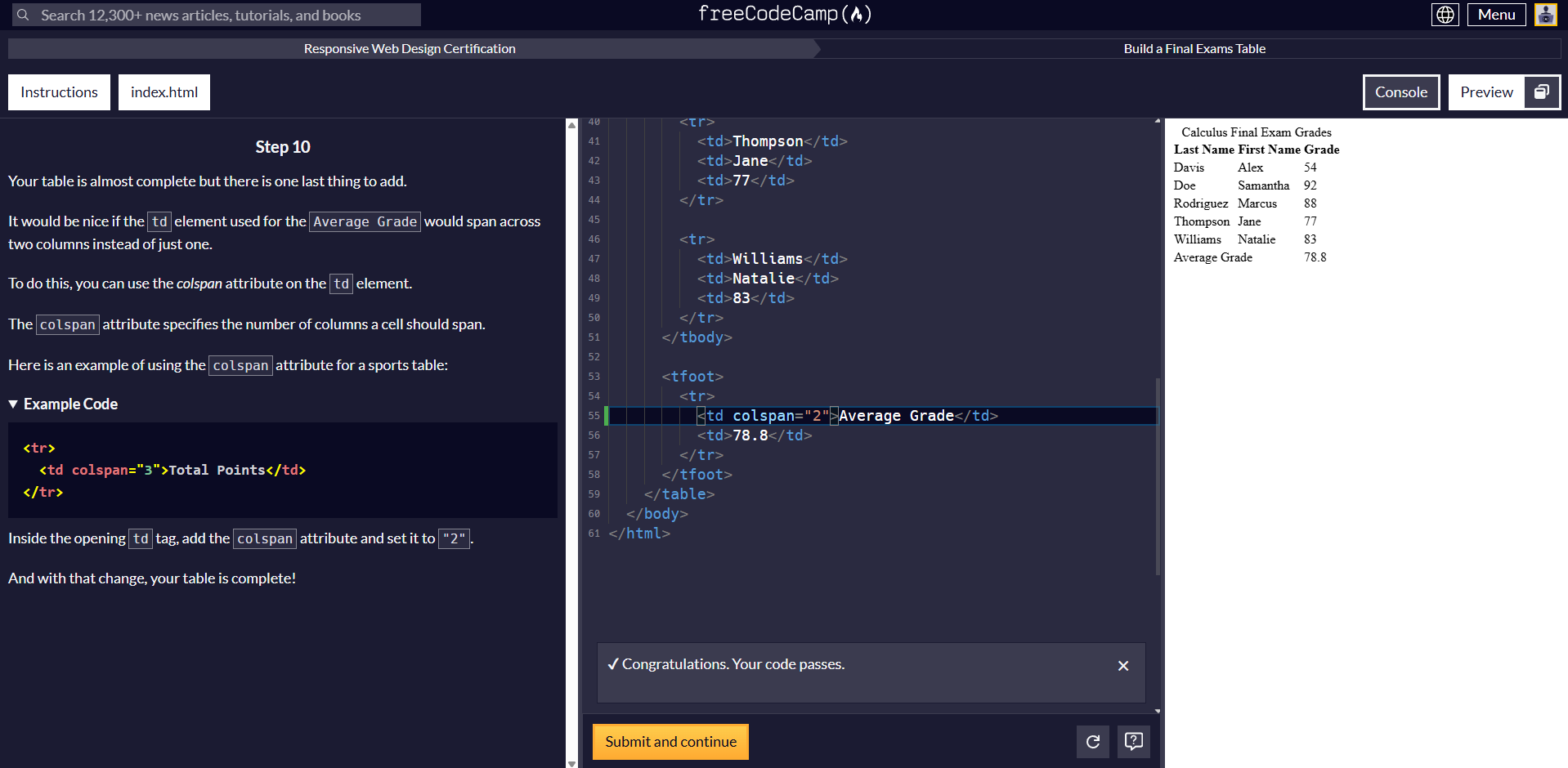Toggle the Console panel
Viewport: 1568px width, 768px height.
point(1401,92)
